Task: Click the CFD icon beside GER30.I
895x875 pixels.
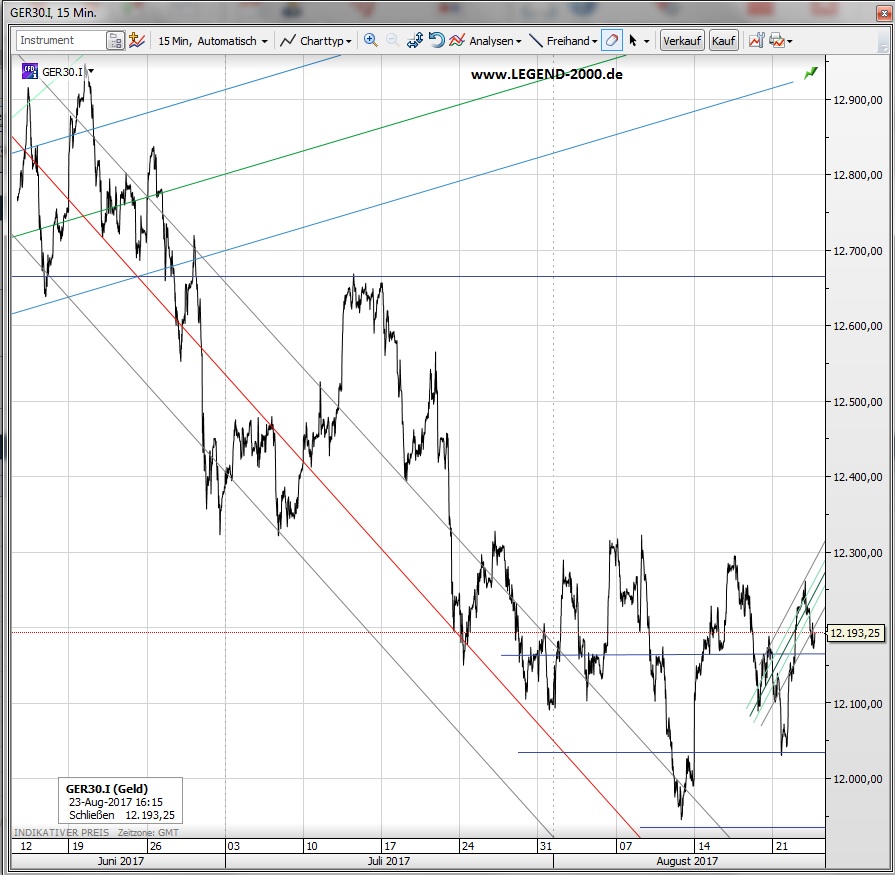Action: point(28,71)
